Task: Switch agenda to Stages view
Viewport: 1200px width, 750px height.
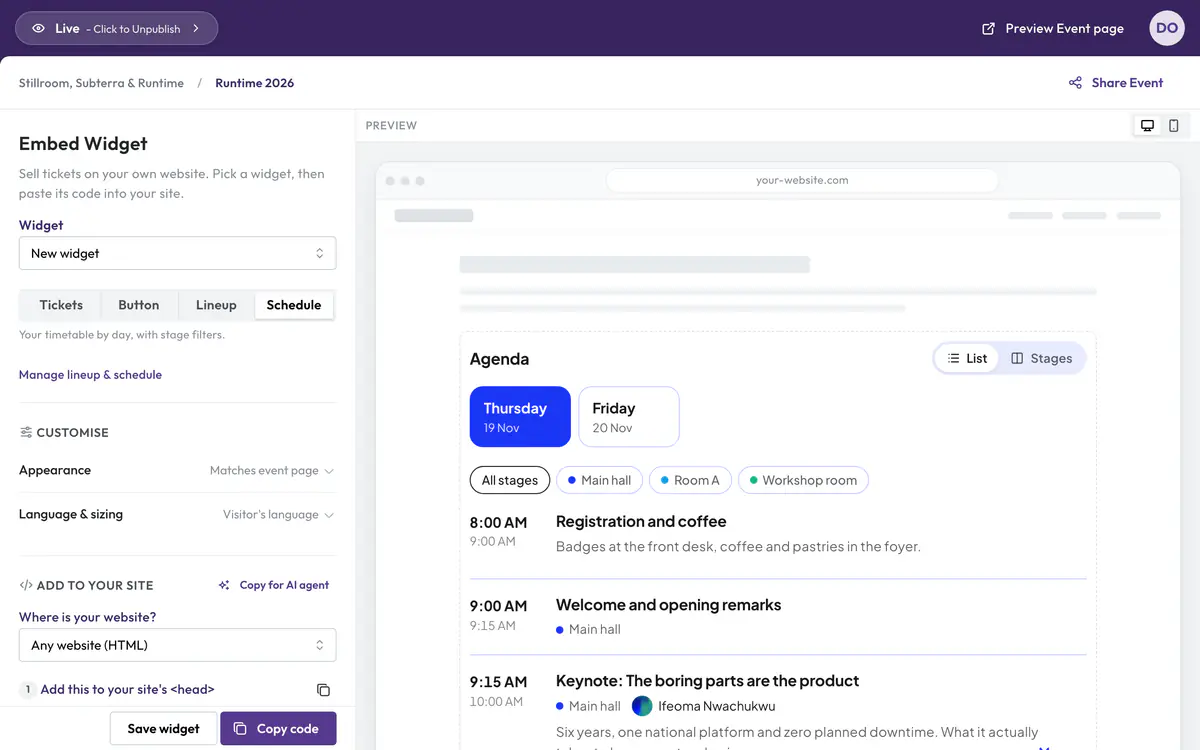Action: click(1041, 358)
